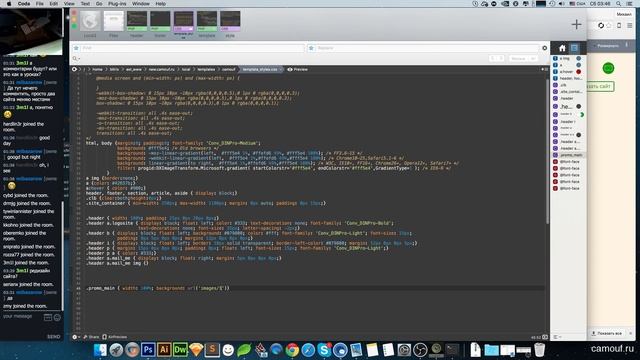The height and width of the screenshot is (360, 640).
Task: Open Sublime Text from the Dock
Action: coord(212,350)
